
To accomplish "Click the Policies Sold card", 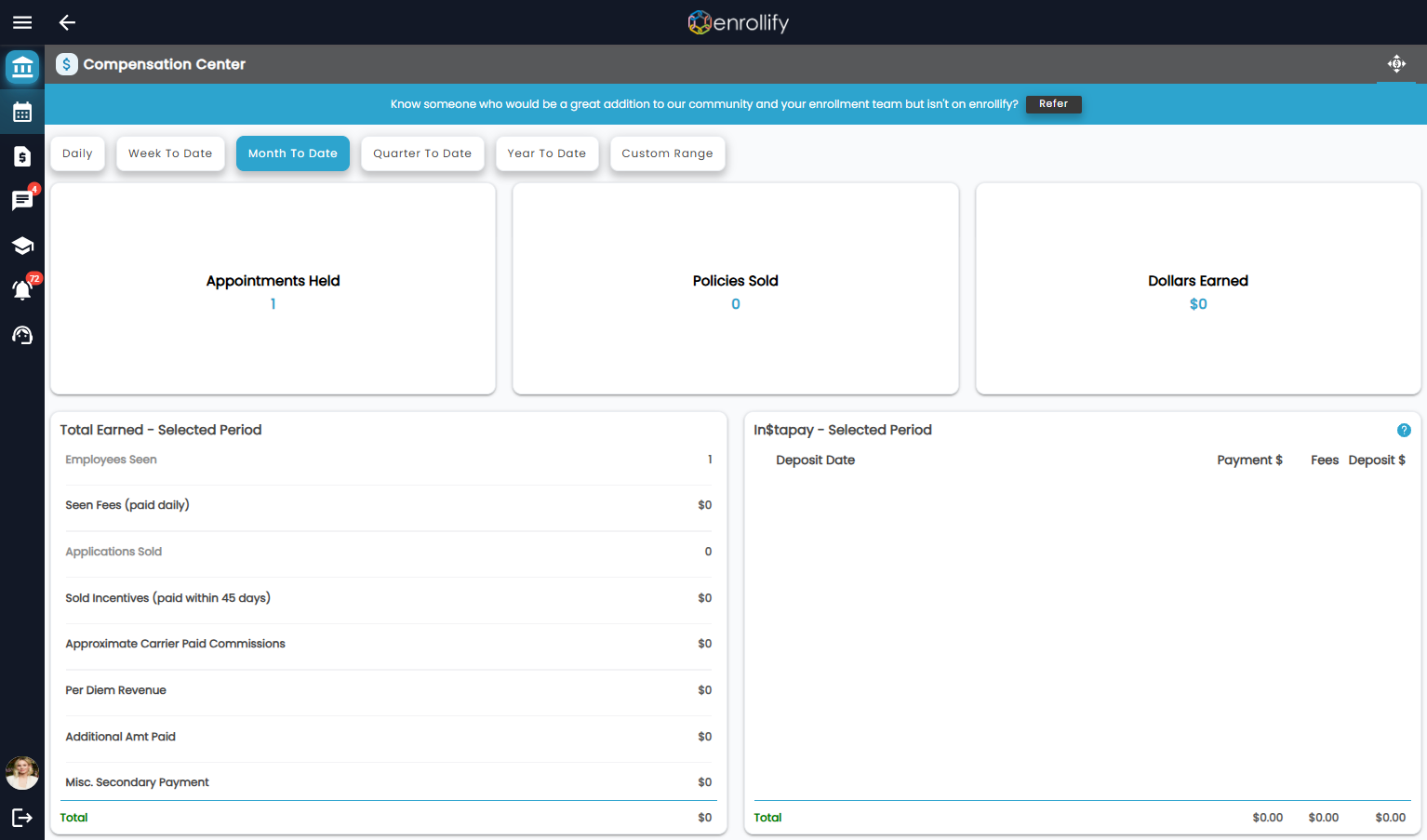I will (736, 288).
